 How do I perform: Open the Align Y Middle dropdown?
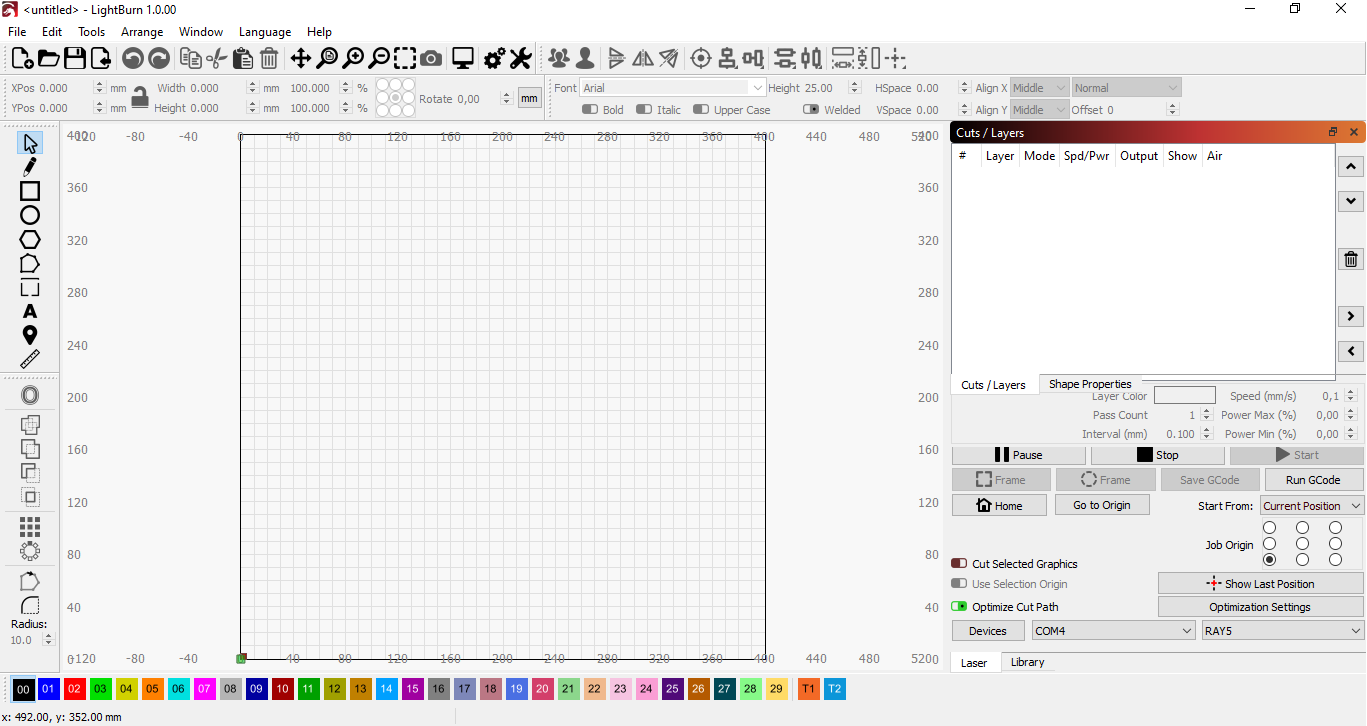(x=1040, y=110)
